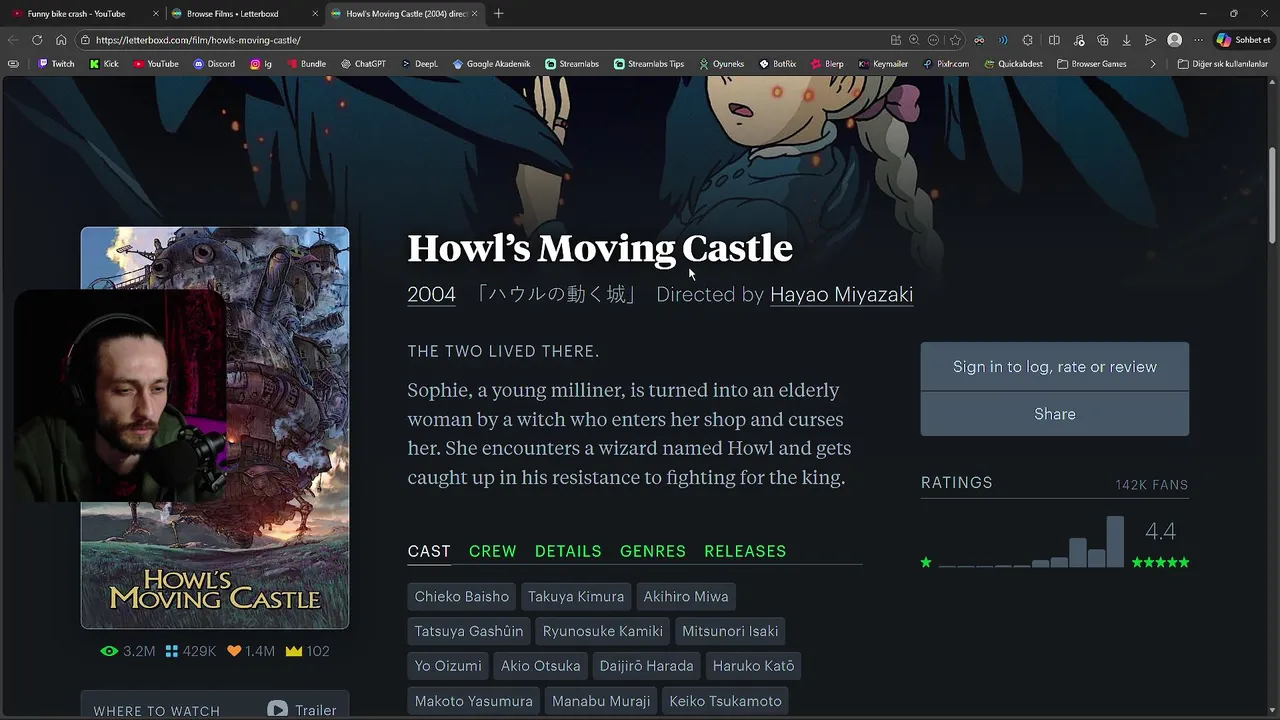1280x720 pixels.
Task: Switch to the Funny bike crash YouTube tab
Action: (x=77, y=14)
